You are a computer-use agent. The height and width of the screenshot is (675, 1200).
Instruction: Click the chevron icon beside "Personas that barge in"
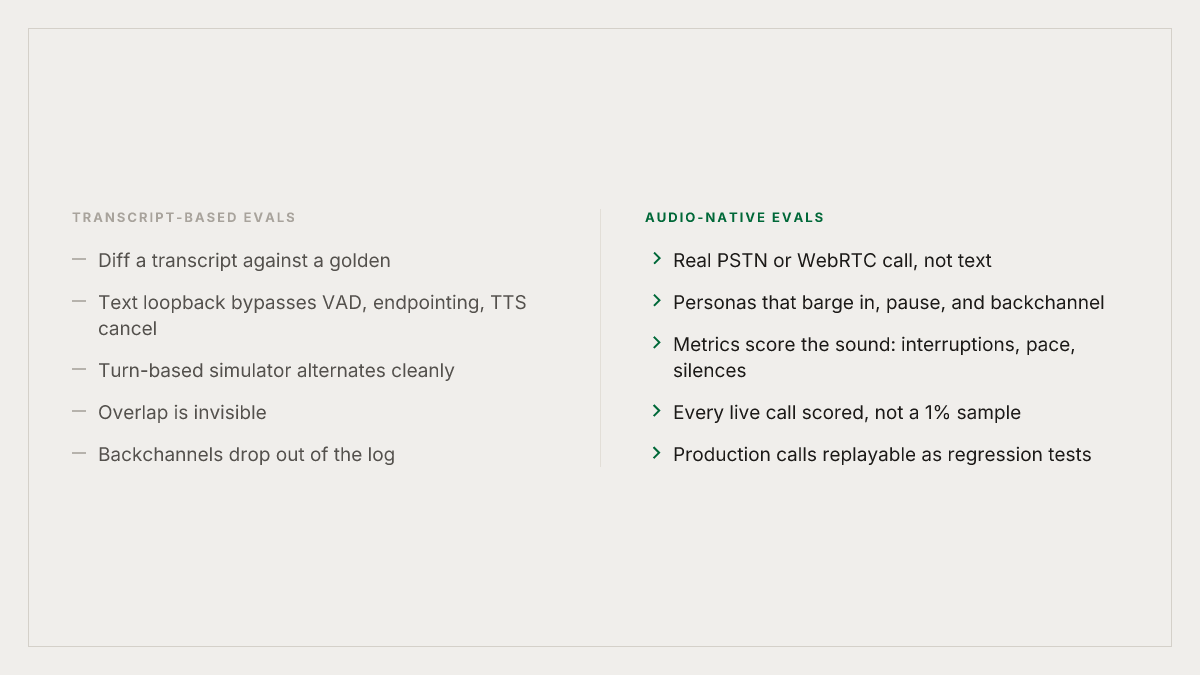point(657,301)
